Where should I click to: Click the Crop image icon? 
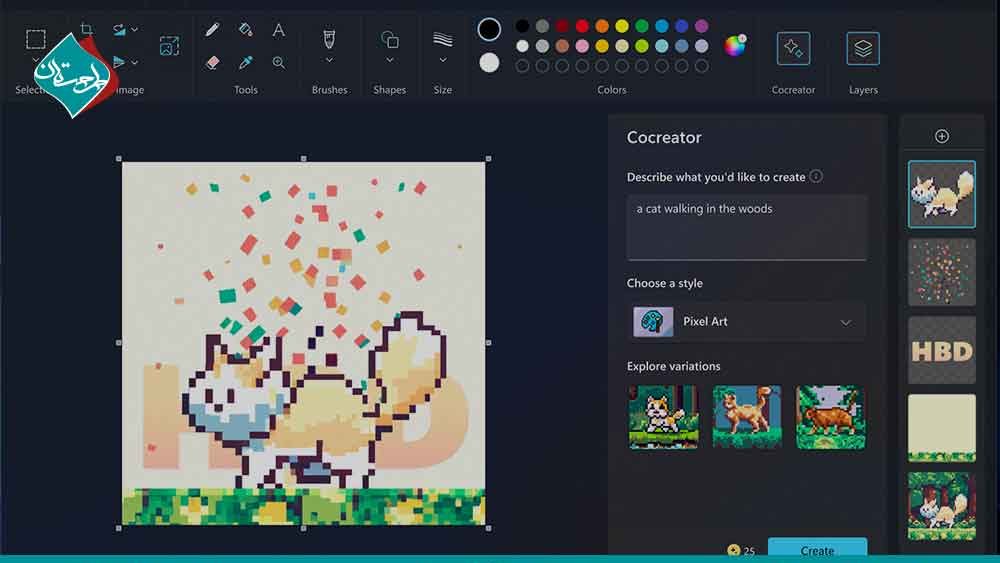[x=87, y=29]
